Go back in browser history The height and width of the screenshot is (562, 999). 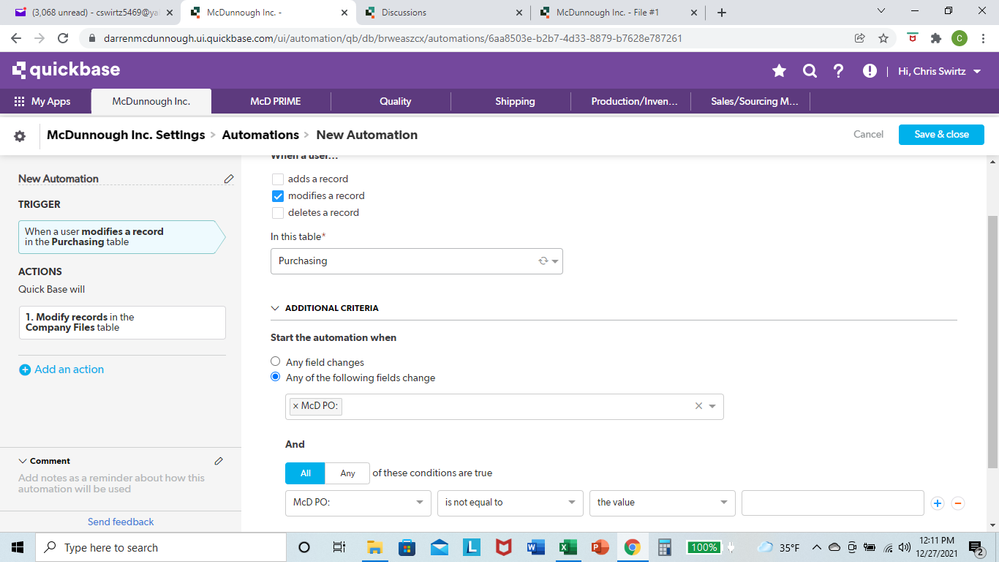(x=16, y=38)
